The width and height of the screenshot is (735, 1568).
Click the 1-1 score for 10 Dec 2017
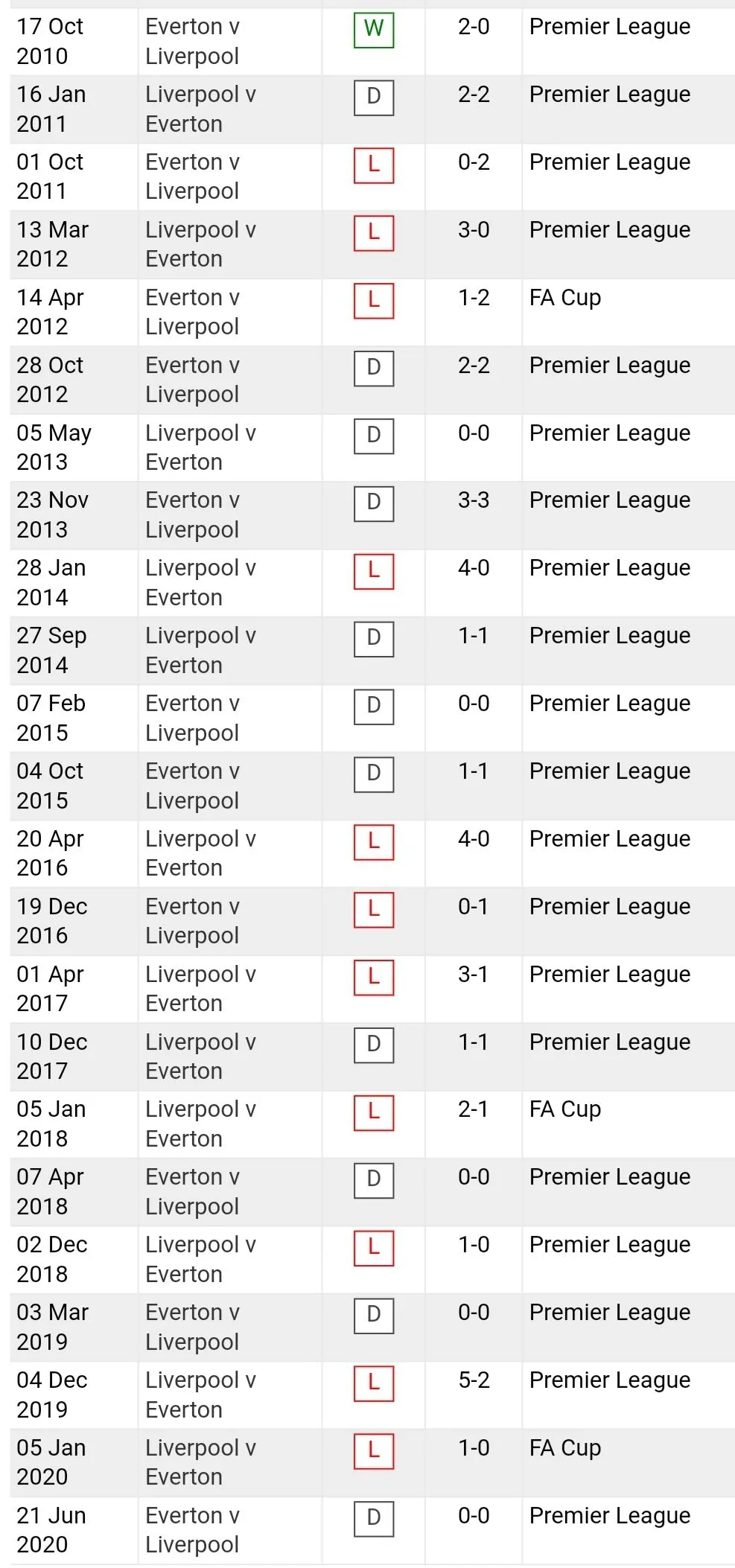click(x=473, y=1042)
